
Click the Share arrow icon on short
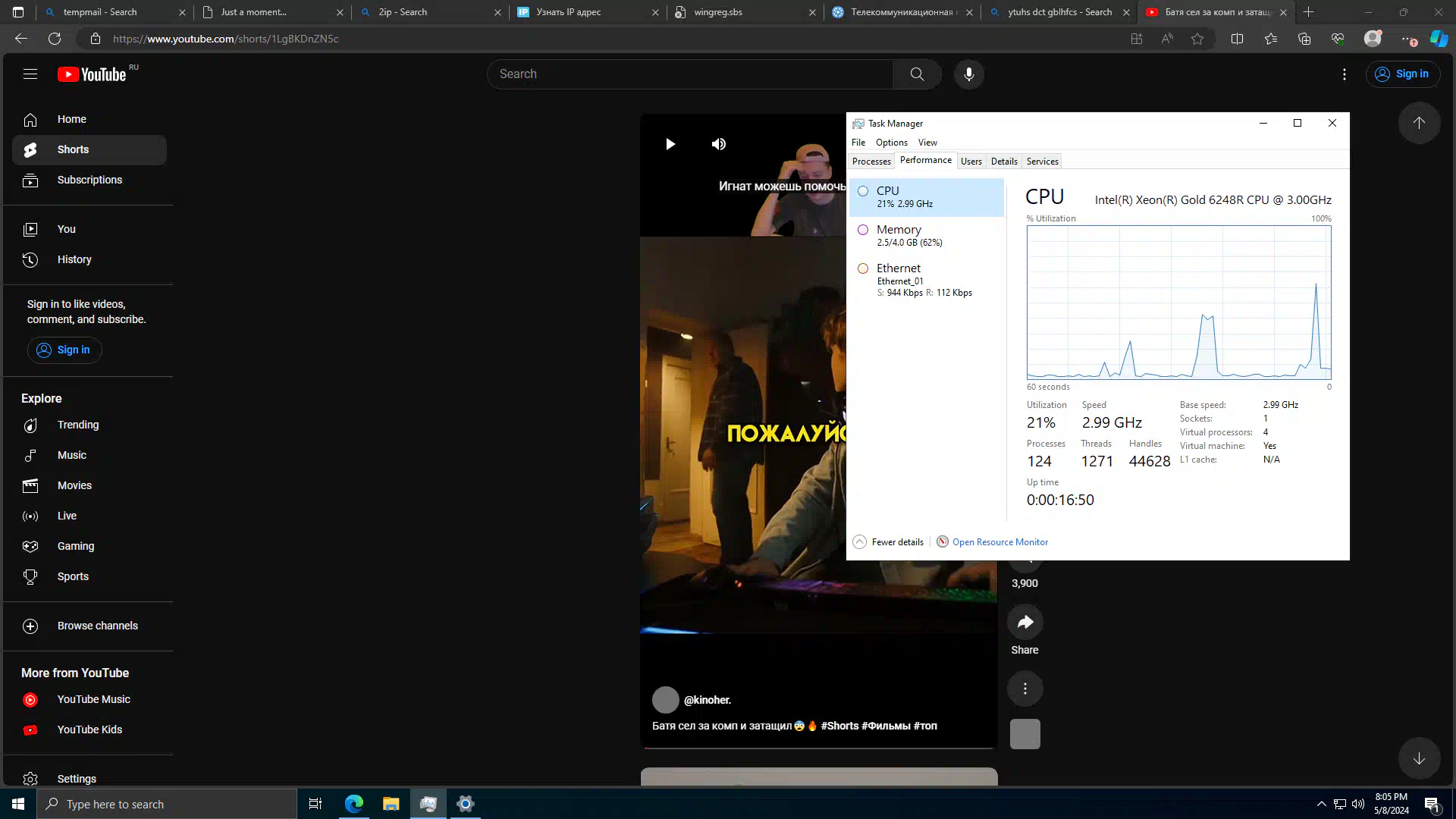[x=1025, y=623]
